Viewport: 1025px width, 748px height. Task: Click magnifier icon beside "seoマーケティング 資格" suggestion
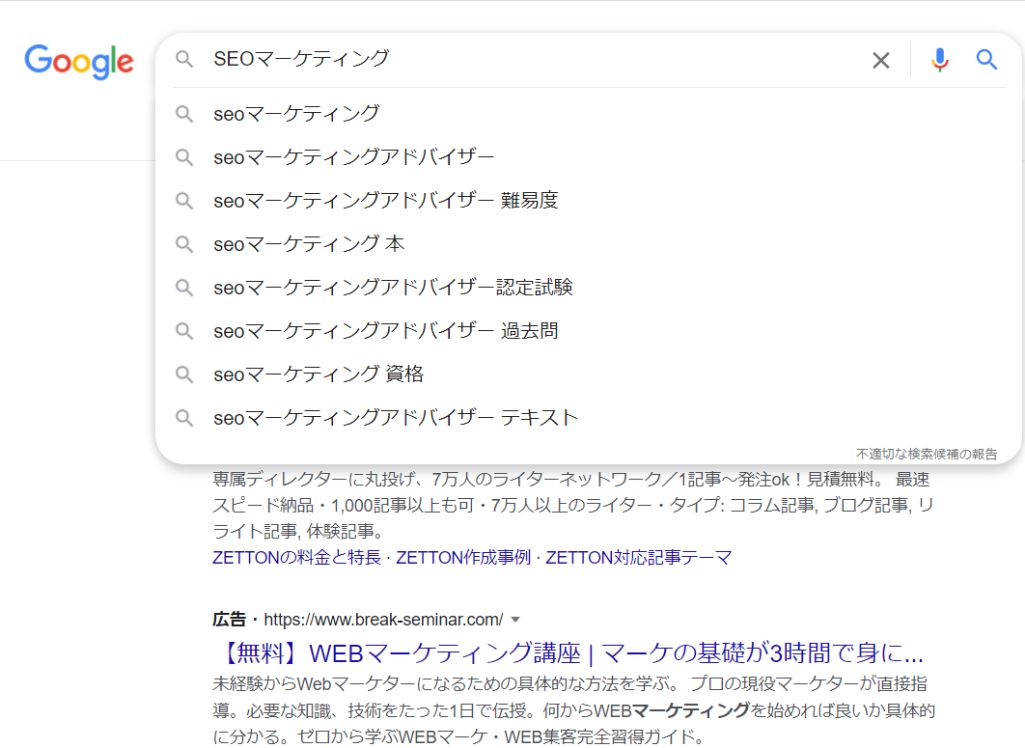(184, 374)
